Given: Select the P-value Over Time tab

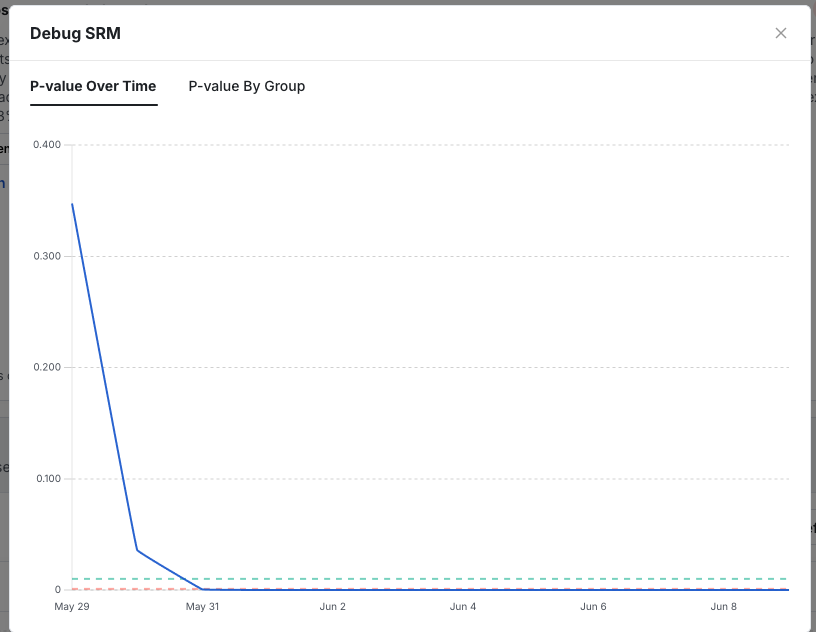Looking at the screenshot, I should pyautogui.click(x=93, y=86).
